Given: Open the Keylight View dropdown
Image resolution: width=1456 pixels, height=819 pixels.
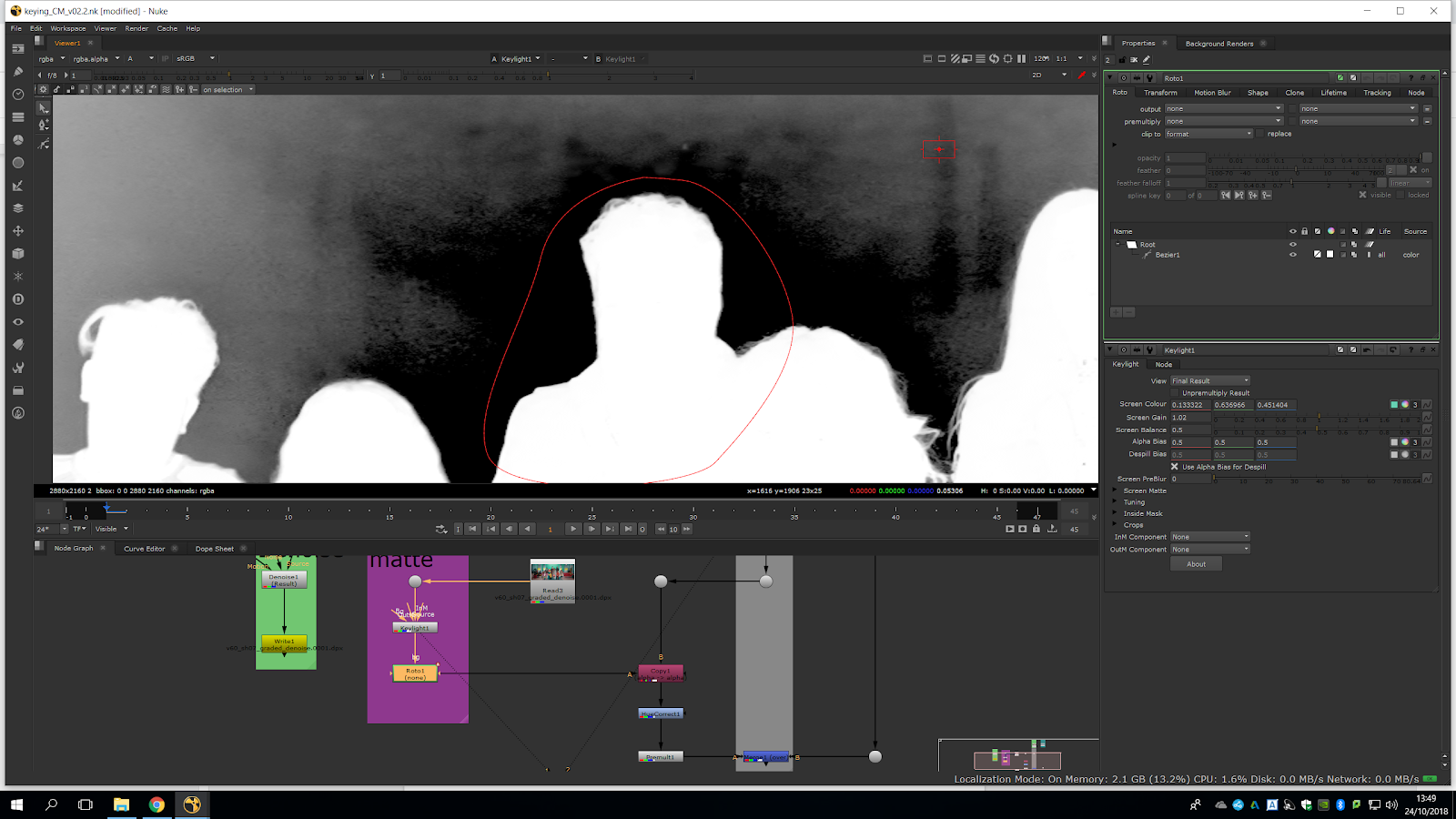Looking at the screenshot, I should tap(1209, 381).
